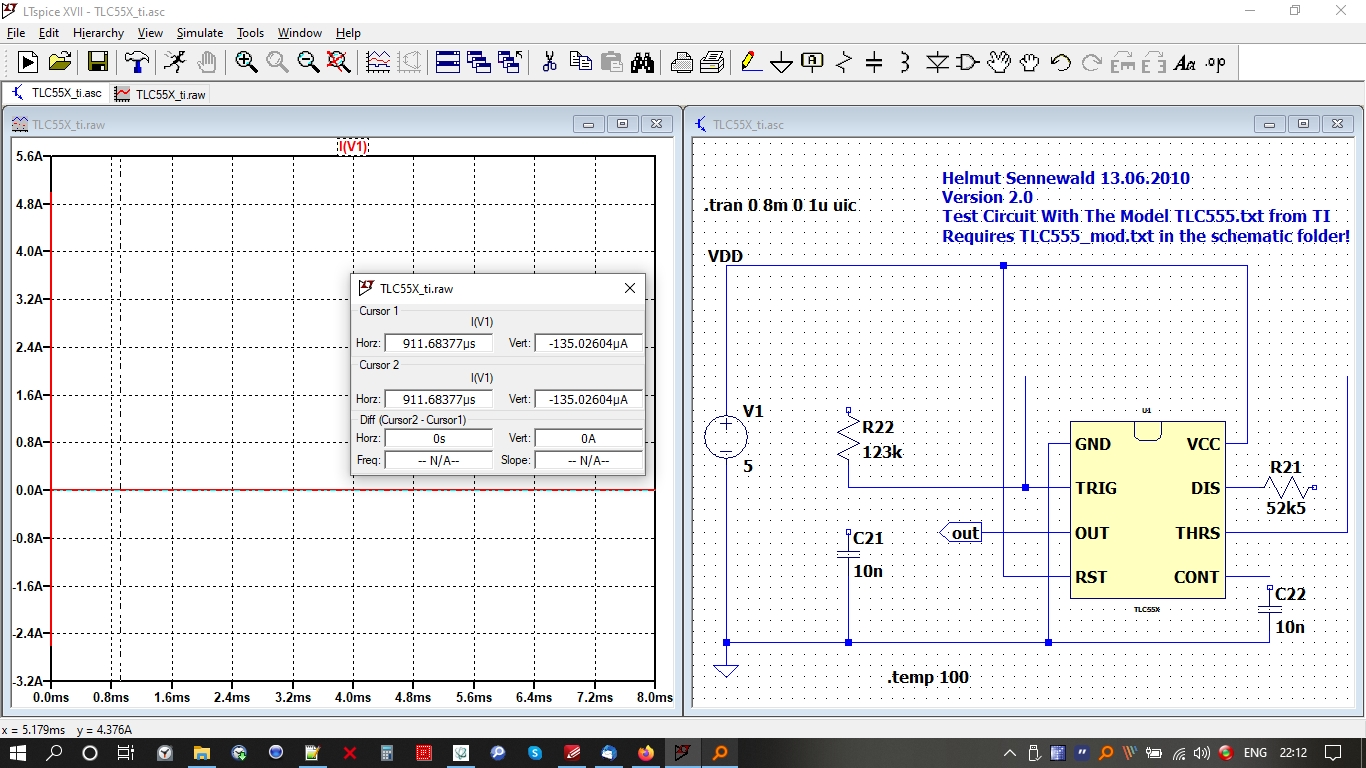Open Control Panel via hammer icon
Screen dimensions: 1366x768
[x=136, y=62]
